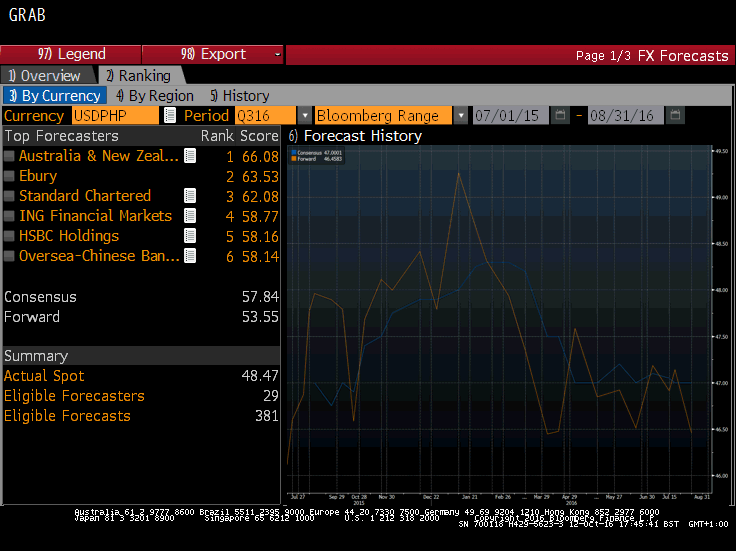Tick the checkbox for Australia & New Zeal...
The height and width of the screenshot is (551, 736).
[x=9, y=156]
